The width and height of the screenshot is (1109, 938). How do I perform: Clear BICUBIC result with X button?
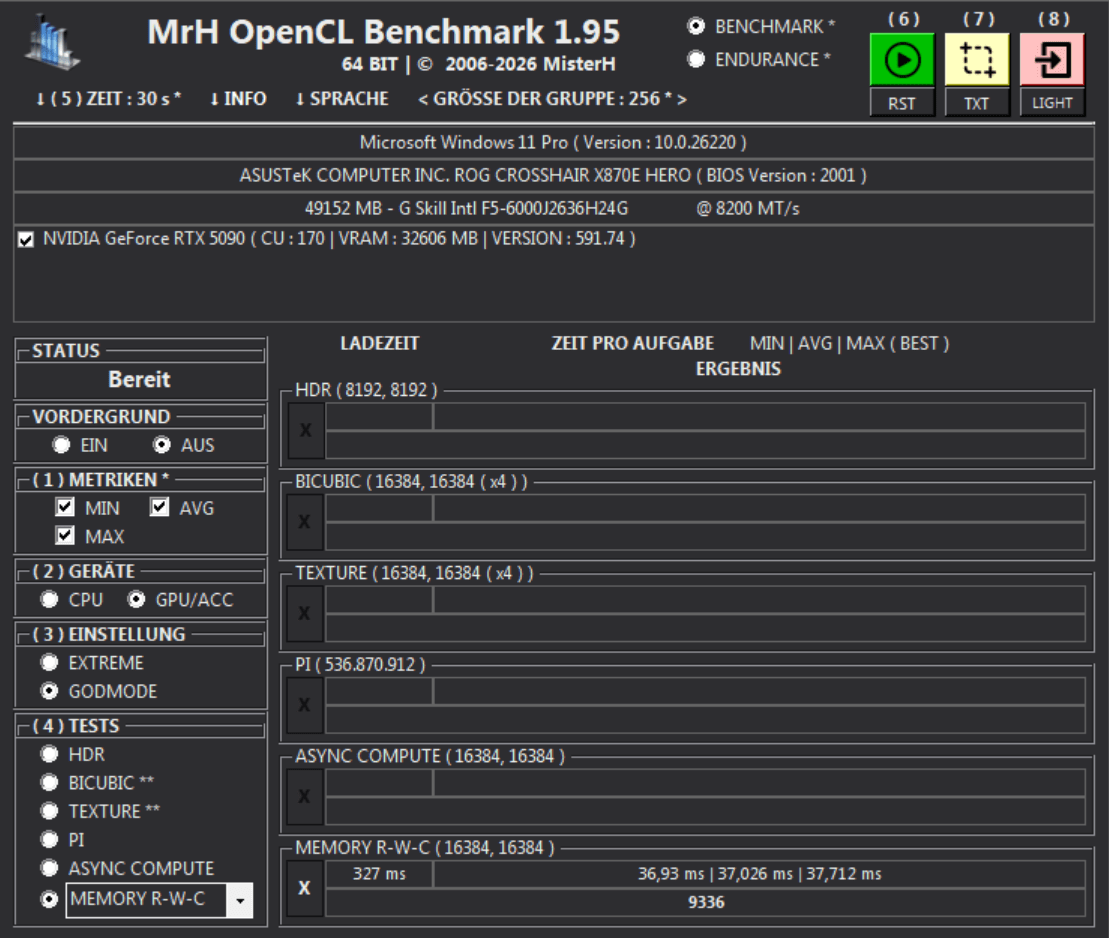[306, 522]
